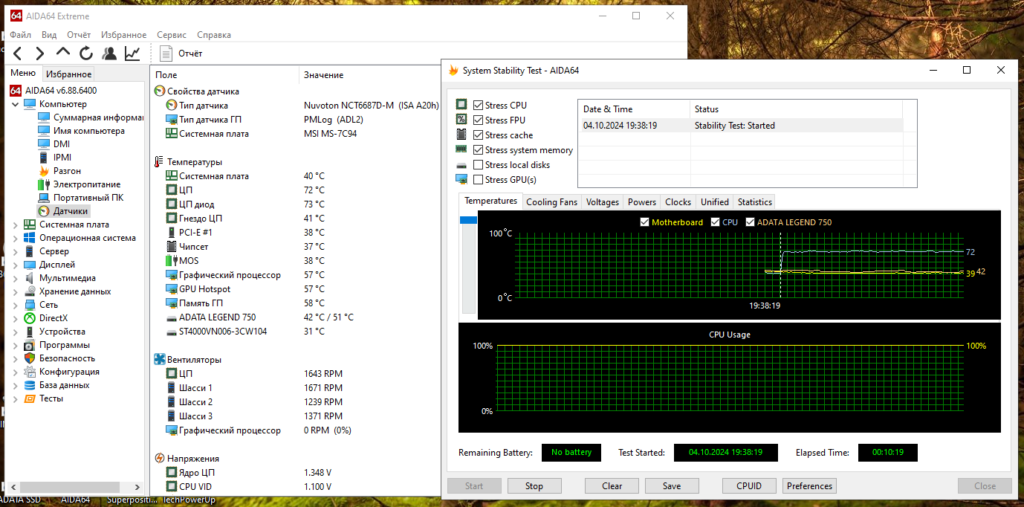Click the Значение column header

[x=323, y=75]
